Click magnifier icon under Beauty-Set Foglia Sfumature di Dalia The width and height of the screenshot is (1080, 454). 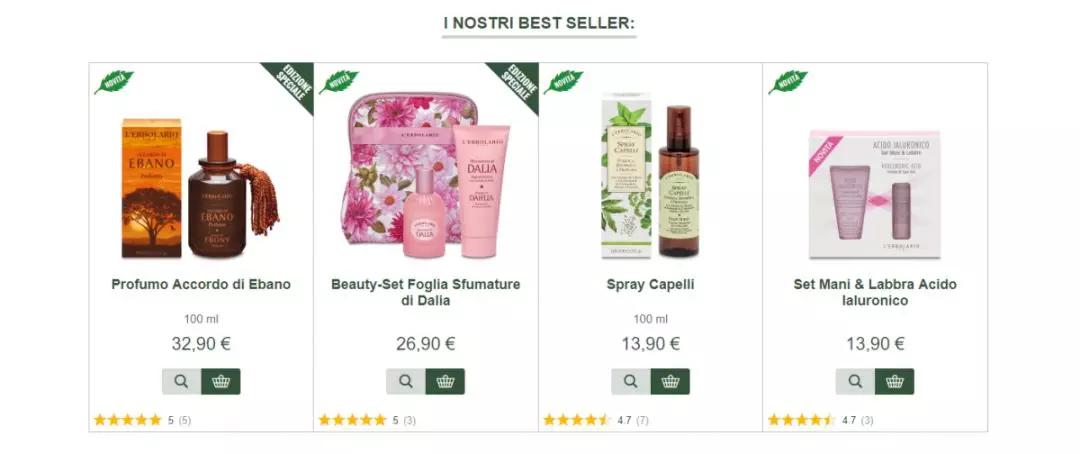(x=406, y=382)
